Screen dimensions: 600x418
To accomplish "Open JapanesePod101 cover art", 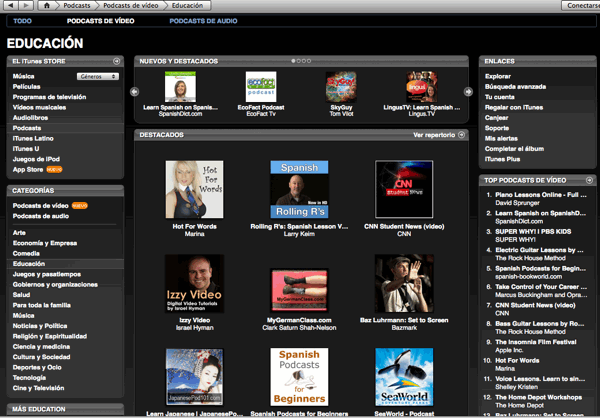I will pyautogui.click(x=194, y=377).
